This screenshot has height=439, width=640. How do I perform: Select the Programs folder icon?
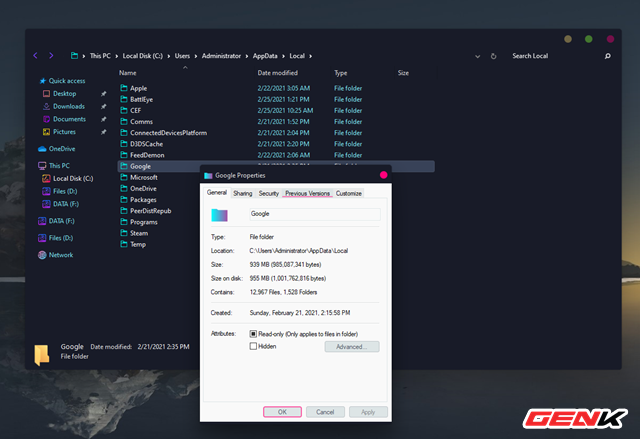pos(124,222)
